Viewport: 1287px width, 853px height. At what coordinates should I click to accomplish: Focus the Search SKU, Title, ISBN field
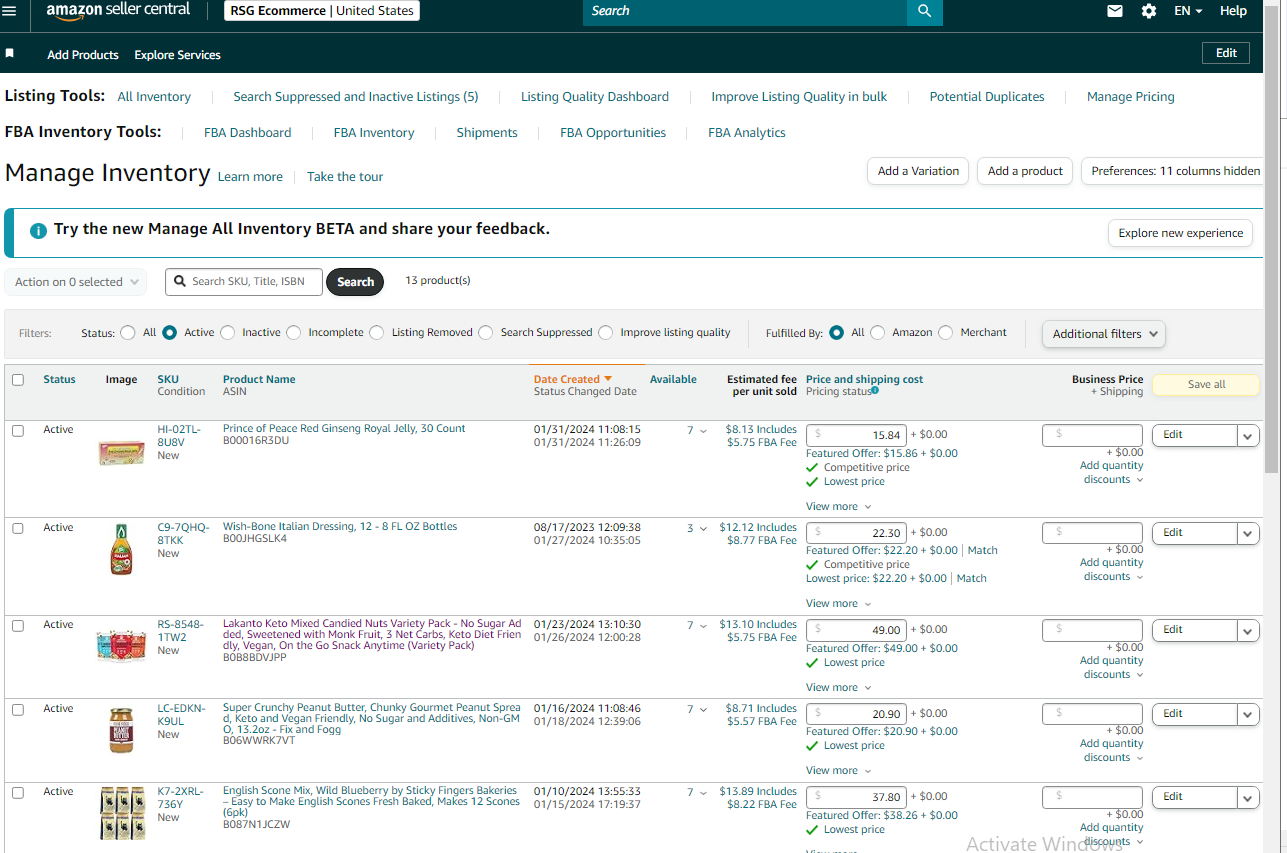(x=244, y=282)
